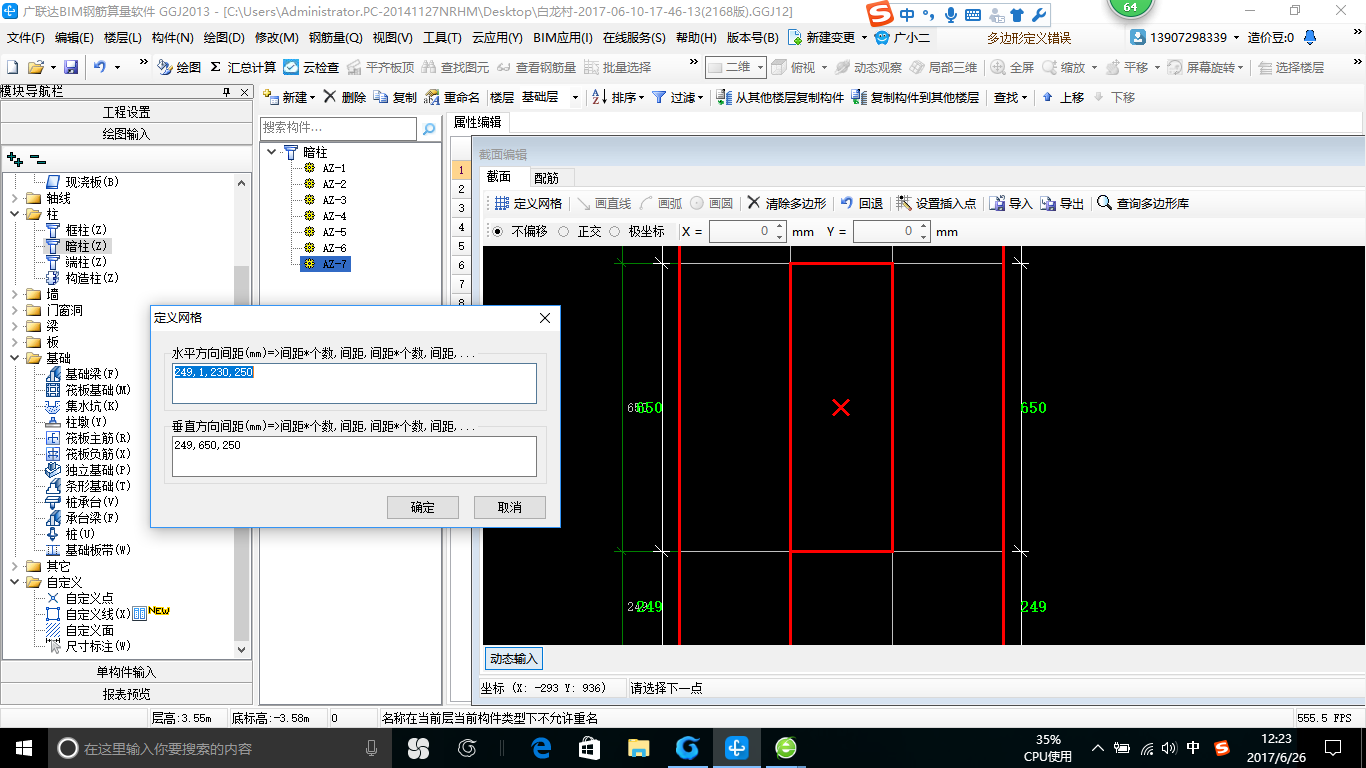Viewport: 1366px width, 768px height.
Task: Click the horizontal spacing input field
Action: point(354,384)
